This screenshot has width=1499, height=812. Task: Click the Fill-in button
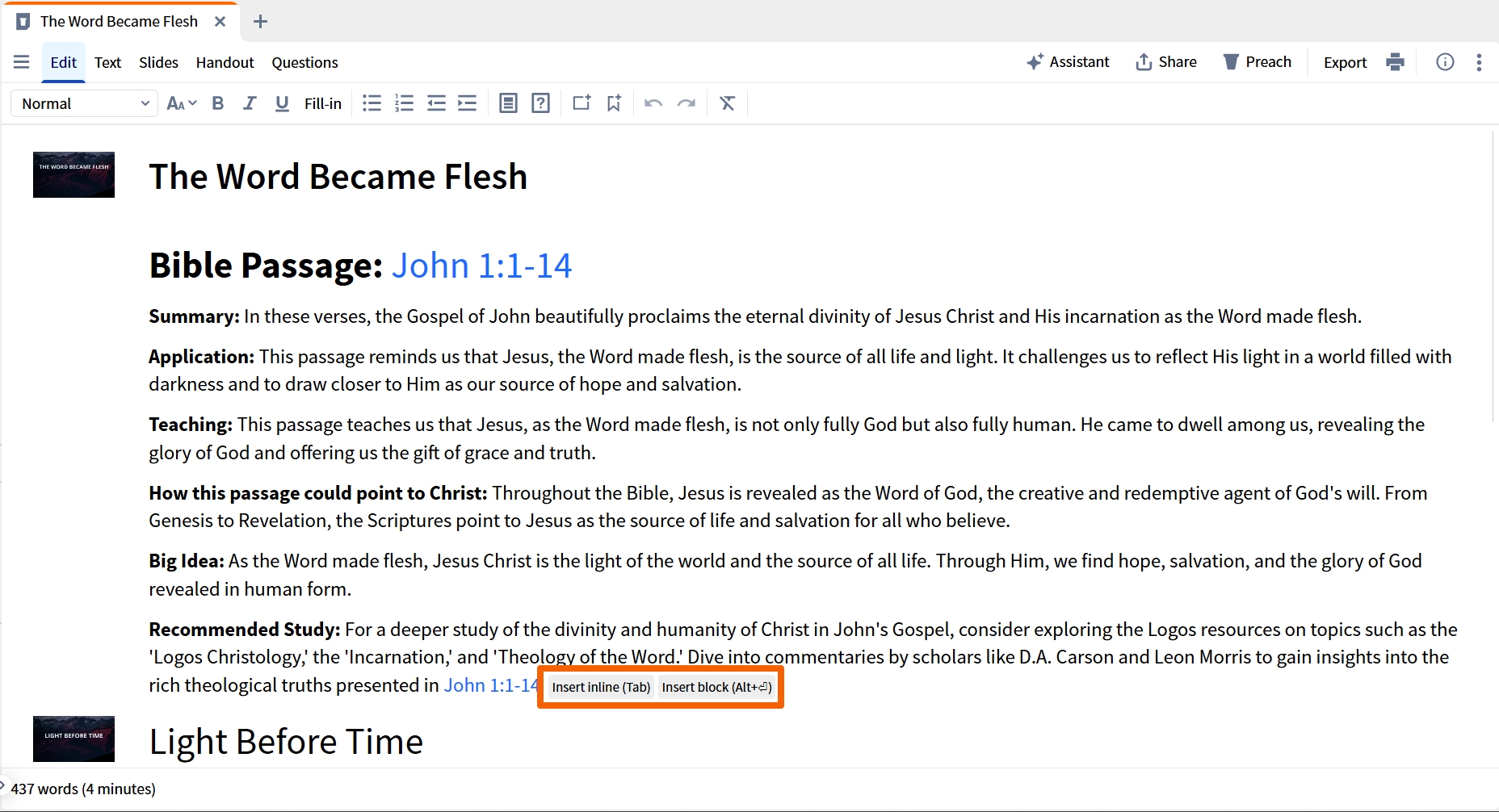[x=323, y=103]
